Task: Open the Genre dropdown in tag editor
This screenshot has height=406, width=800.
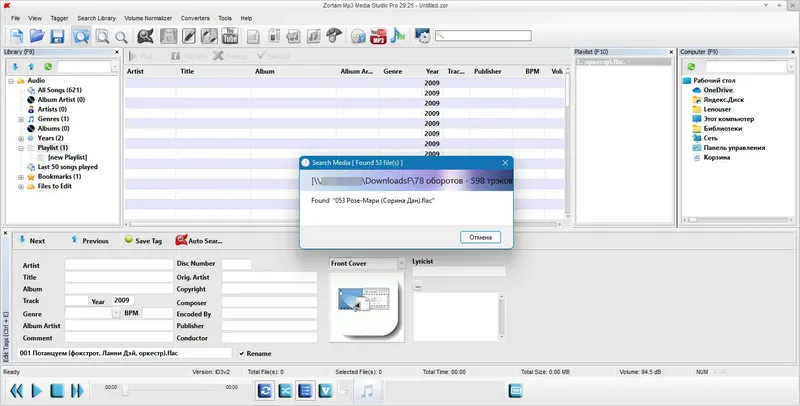Action: pos(116,313)
